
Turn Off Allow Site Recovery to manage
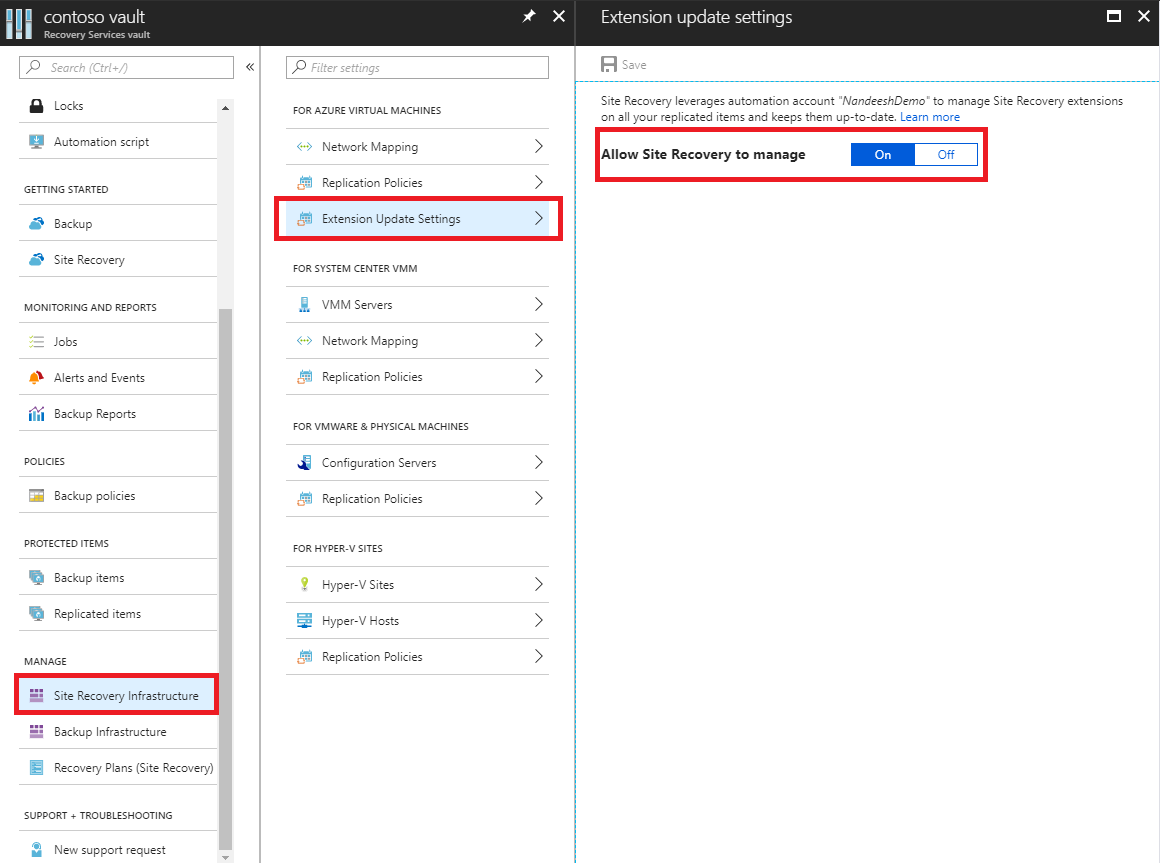pyautogui.click(x=947, y=154)
